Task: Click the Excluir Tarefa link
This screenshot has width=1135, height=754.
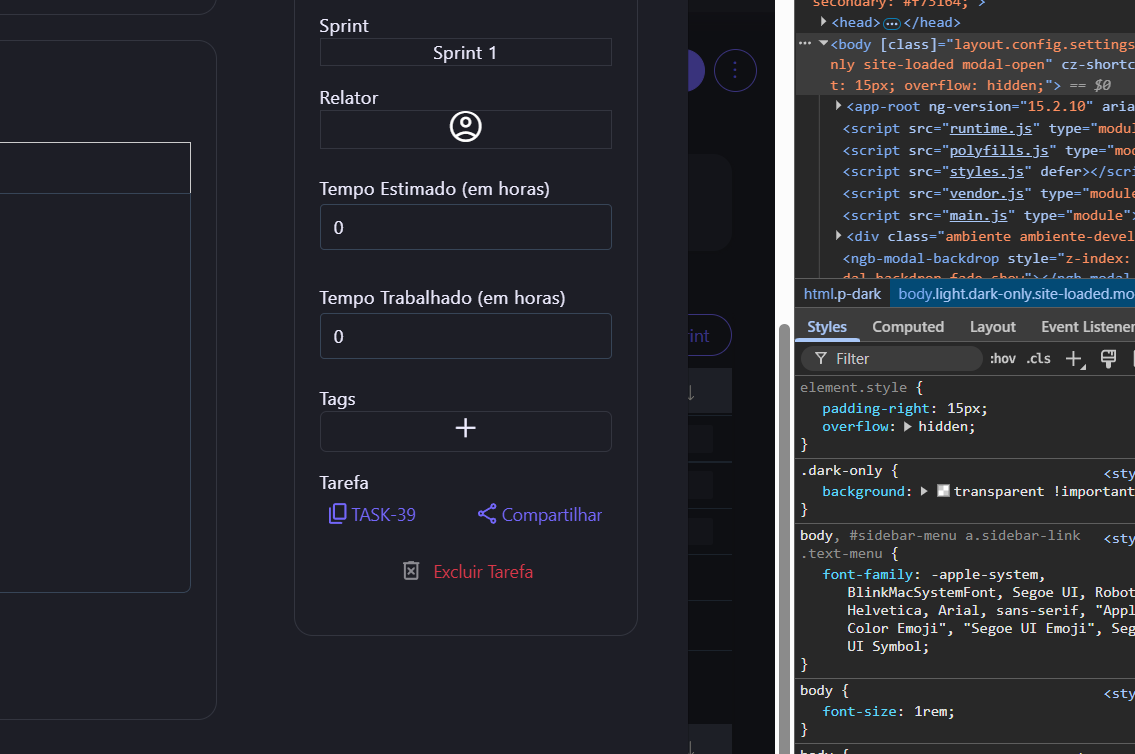Action: 483,572
